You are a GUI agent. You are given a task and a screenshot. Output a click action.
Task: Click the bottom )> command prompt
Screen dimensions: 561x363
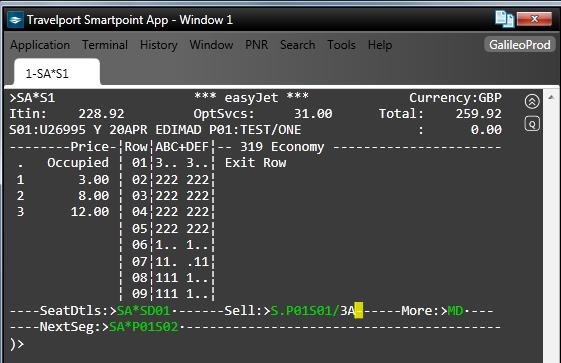[x=17, y=344]
